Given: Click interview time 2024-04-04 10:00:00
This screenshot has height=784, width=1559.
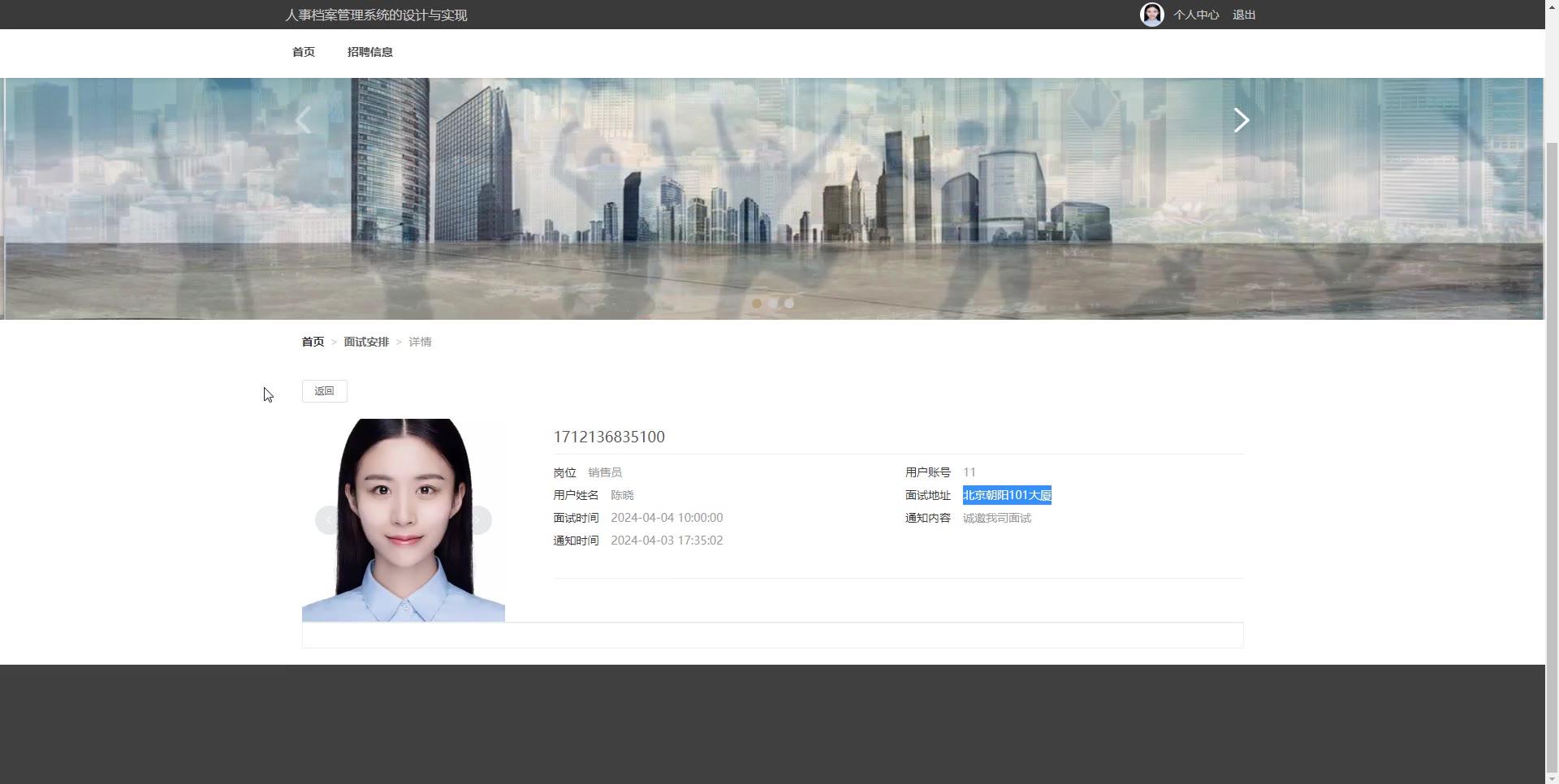Looking at the screenshot, I should pyautogui.click(x=667, y=518).
